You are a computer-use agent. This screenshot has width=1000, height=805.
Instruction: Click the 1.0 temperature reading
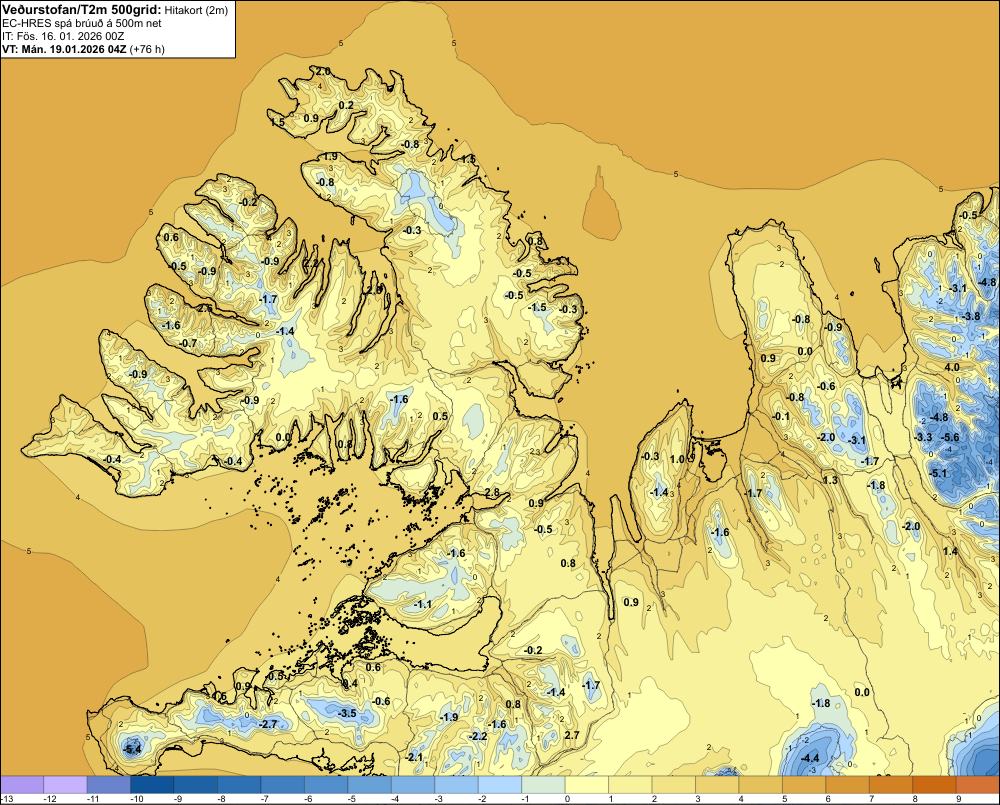(x=677, y=459)
